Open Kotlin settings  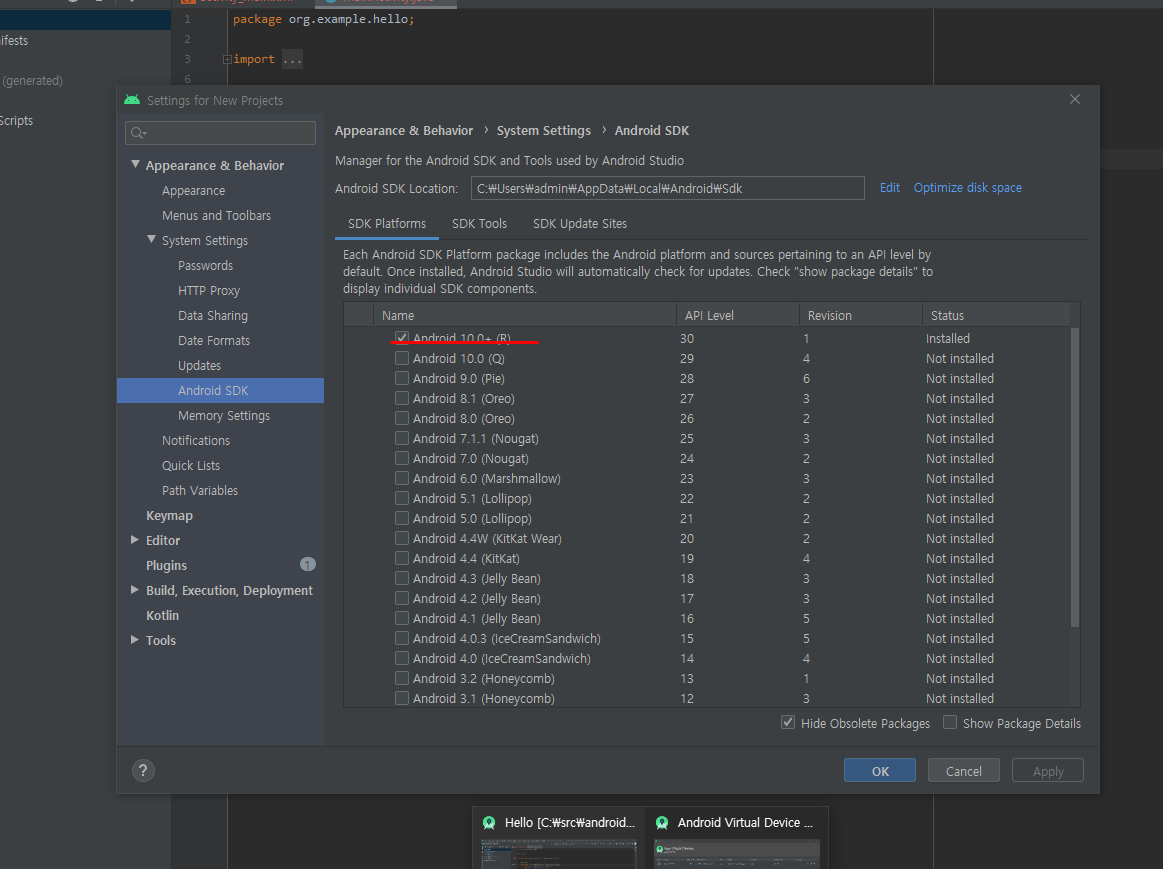[162, 615]
